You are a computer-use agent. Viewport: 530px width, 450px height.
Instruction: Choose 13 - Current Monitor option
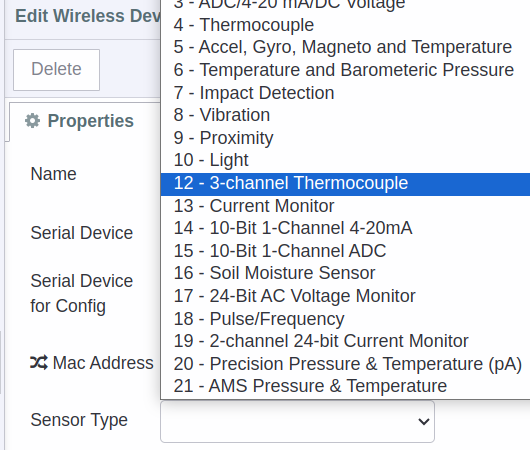point(345,206)
